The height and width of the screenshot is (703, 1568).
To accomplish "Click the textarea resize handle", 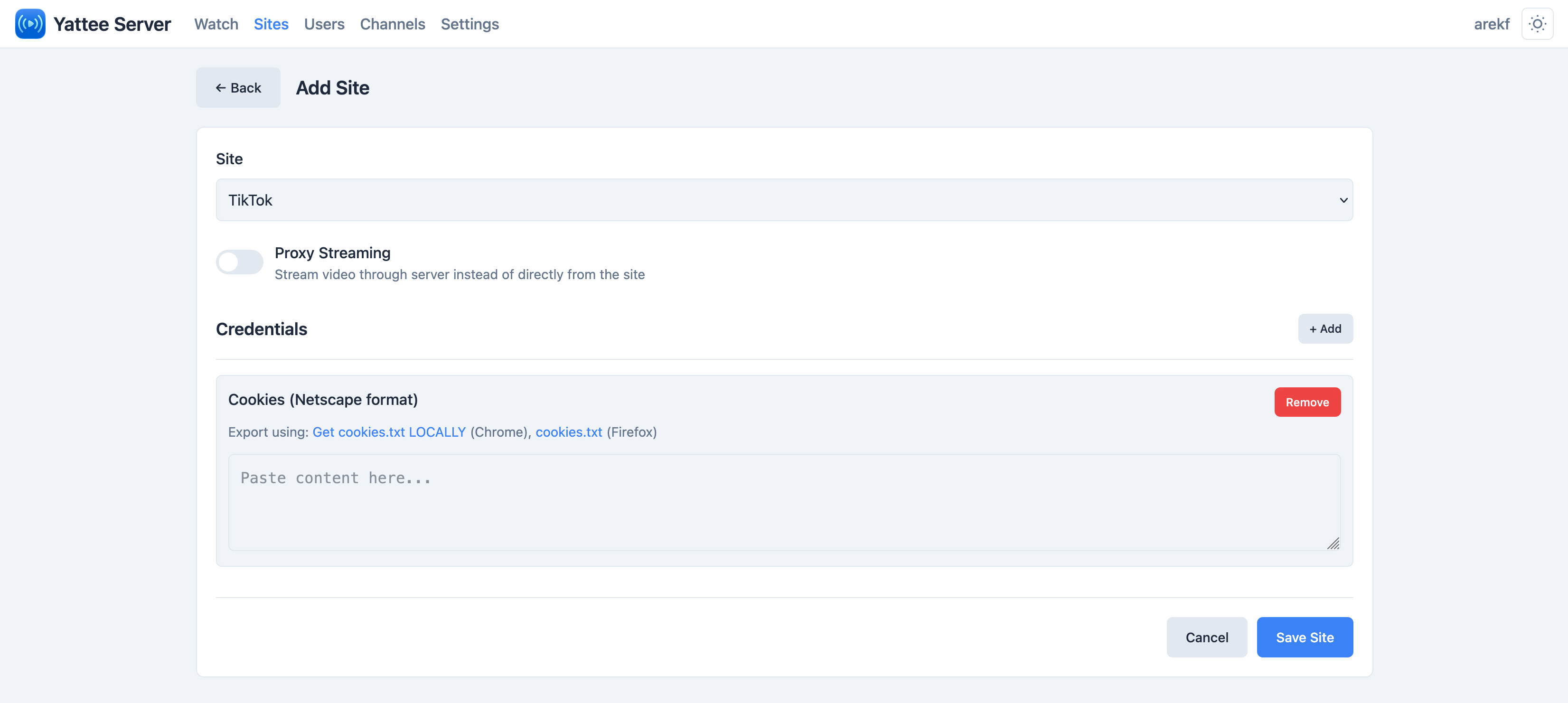I will click(1333, 544).
